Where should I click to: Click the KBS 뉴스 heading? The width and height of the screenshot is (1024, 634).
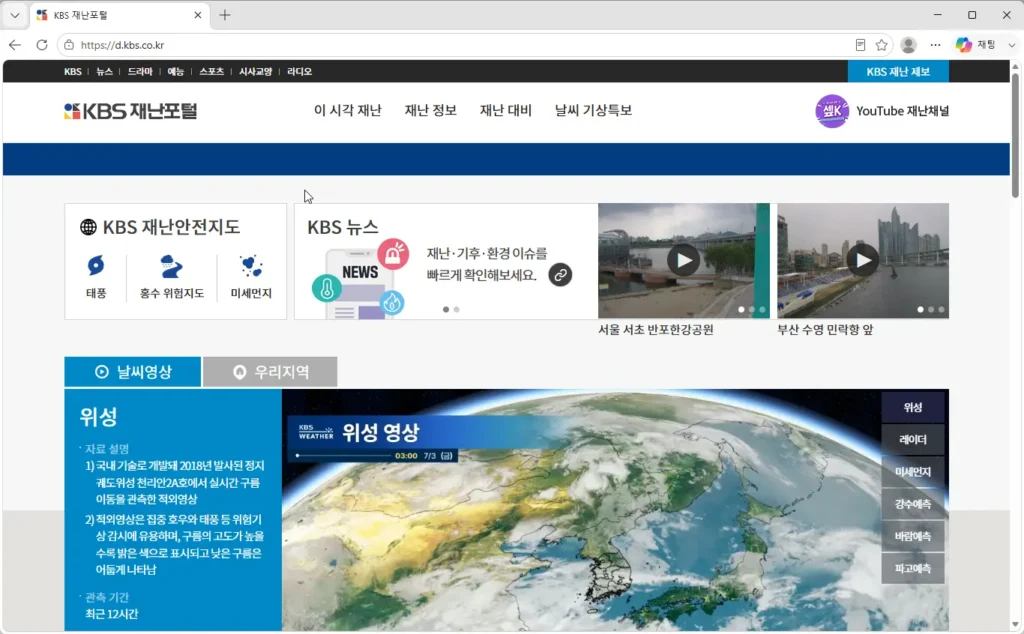(x=343, y=227)
